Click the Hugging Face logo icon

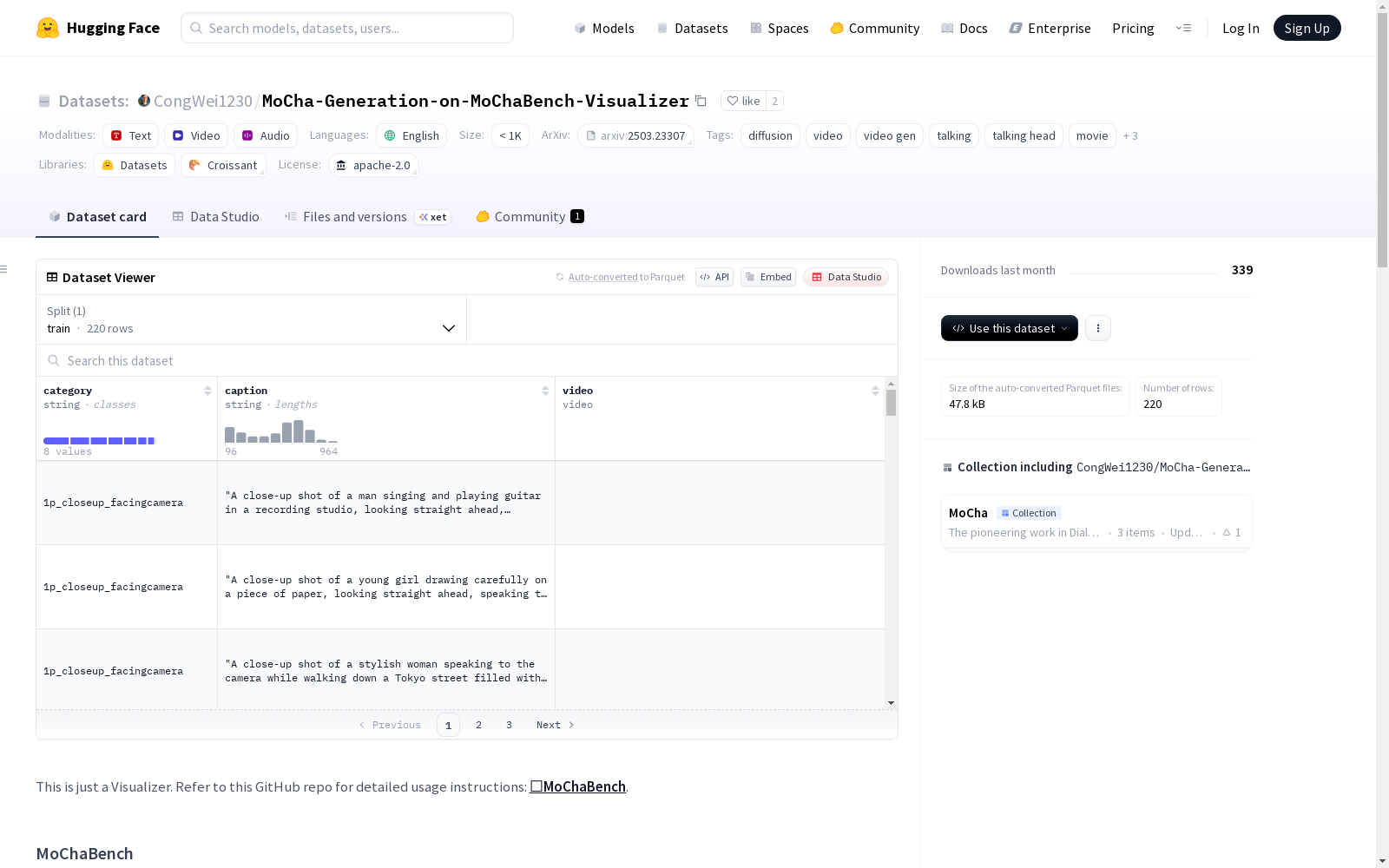coord(48,28)
